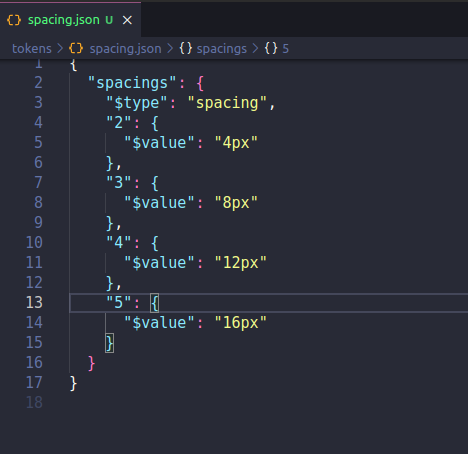Click the "$type" key on line 3
The width and height of the screenshot is (468, 454).
[136, 103]
